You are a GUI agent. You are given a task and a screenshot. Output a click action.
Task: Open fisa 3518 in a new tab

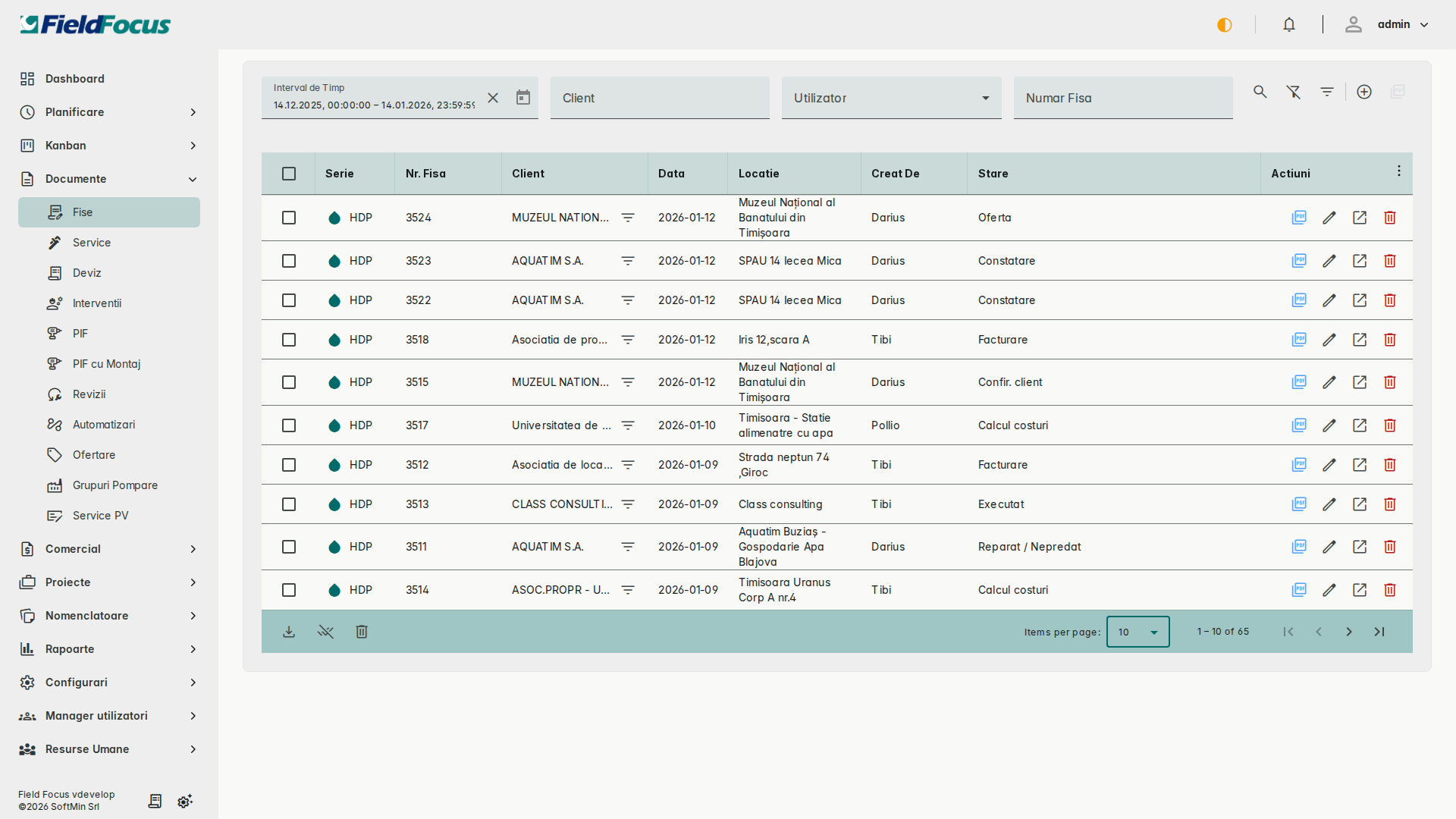(x=1360, y=340)
